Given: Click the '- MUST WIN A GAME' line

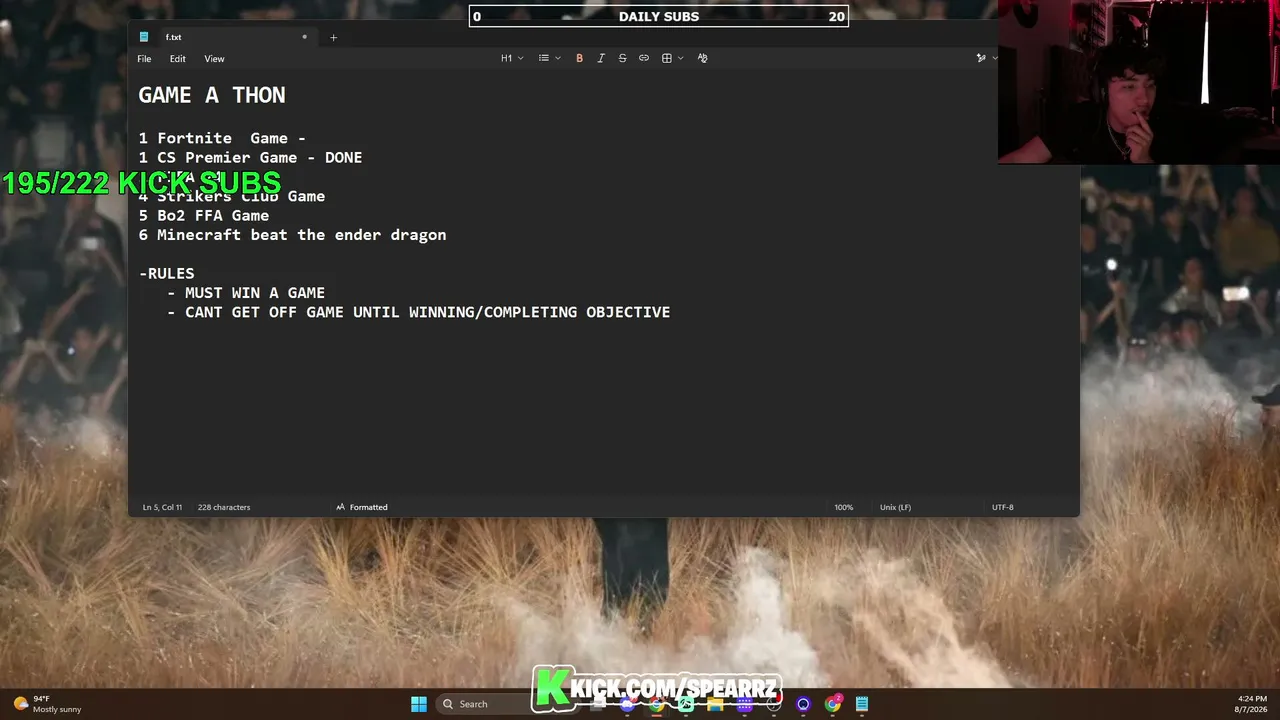Looking at the screenshot, I should (246, 293).
